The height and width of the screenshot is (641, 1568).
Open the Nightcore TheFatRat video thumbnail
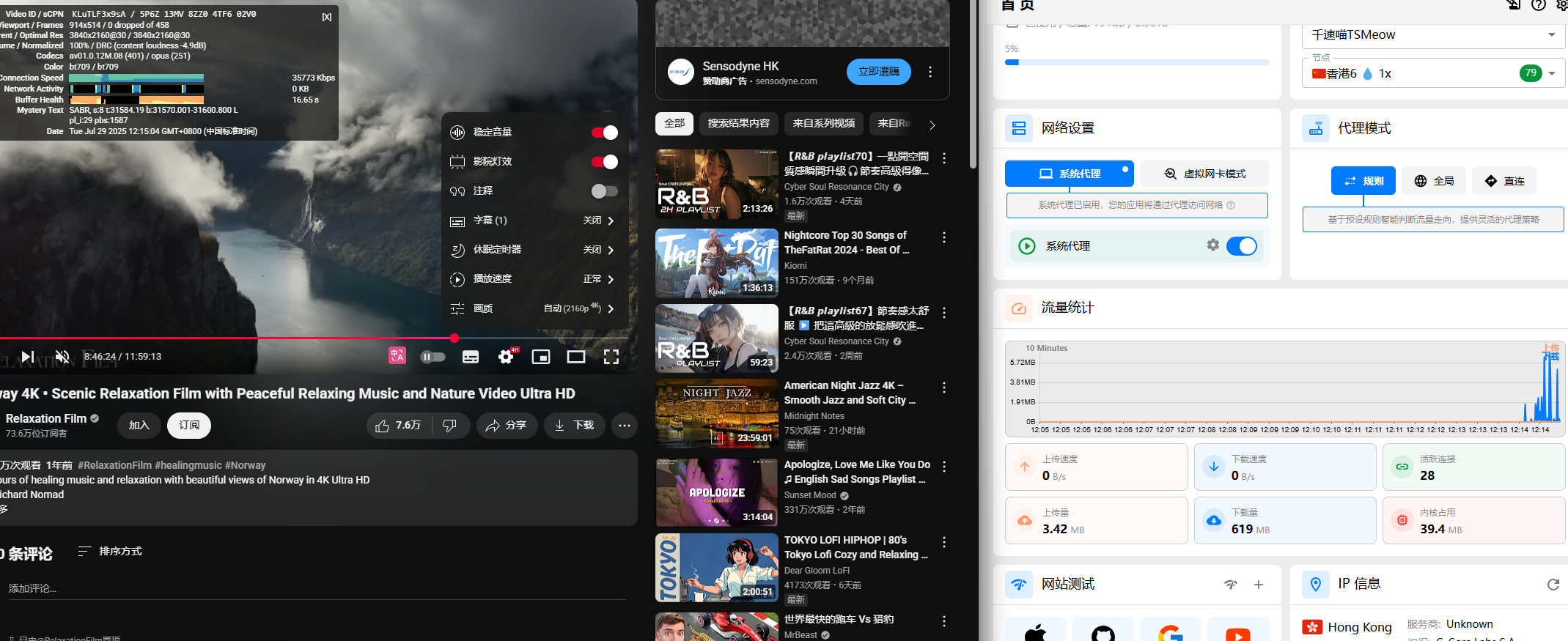(x=717, y=263)
